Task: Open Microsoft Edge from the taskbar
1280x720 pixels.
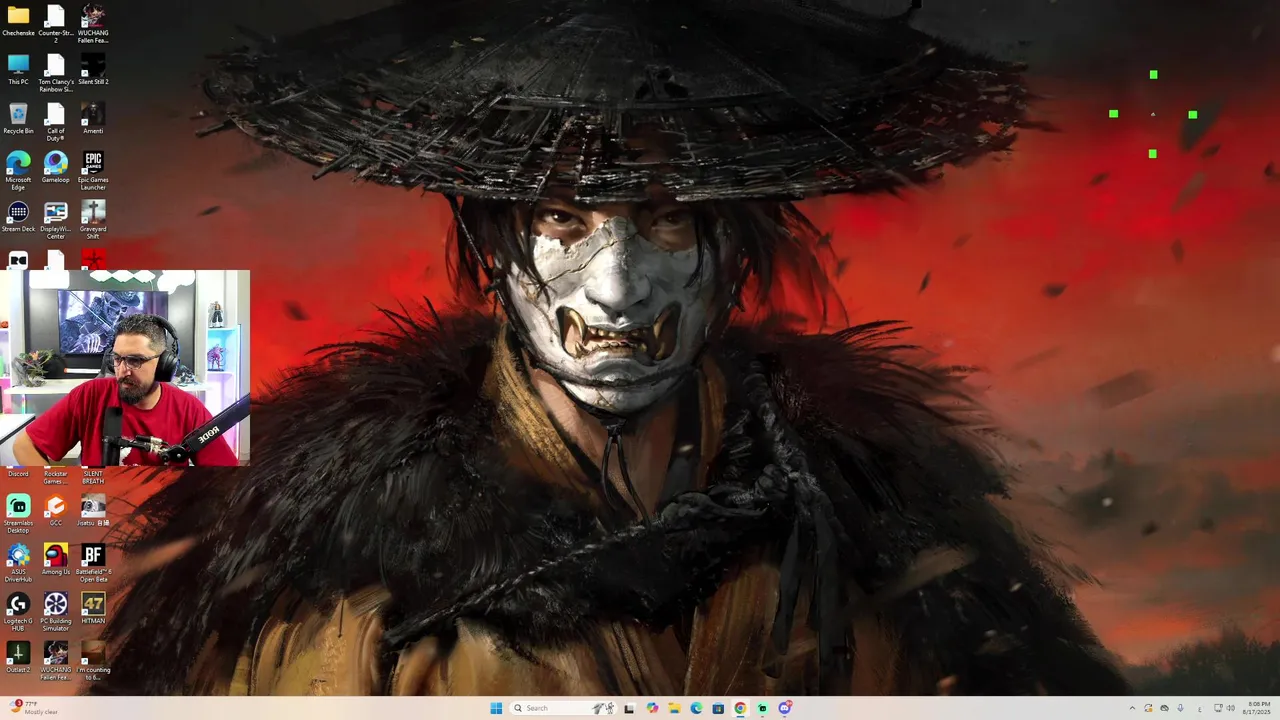Action: 696,708
